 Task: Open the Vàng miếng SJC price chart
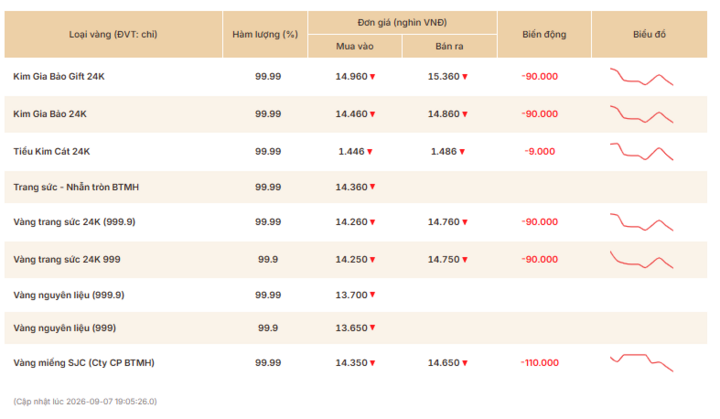[641, 363]
